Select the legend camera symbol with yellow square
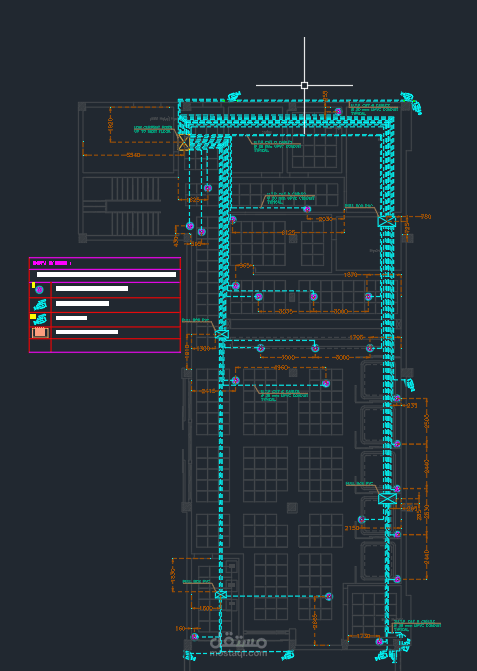The image size is (477, 671). click(x=39, y=319)
